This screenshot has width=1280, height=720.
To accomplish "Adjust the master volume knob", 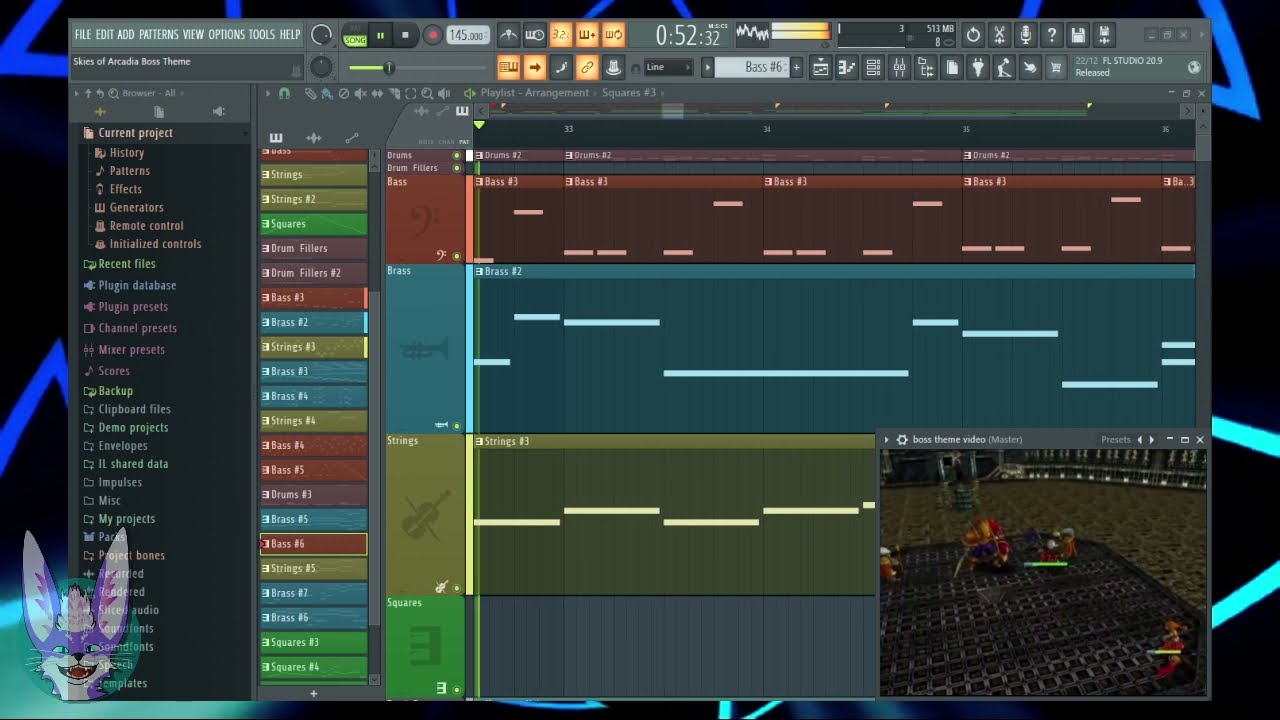I will [x=321, y=35].
